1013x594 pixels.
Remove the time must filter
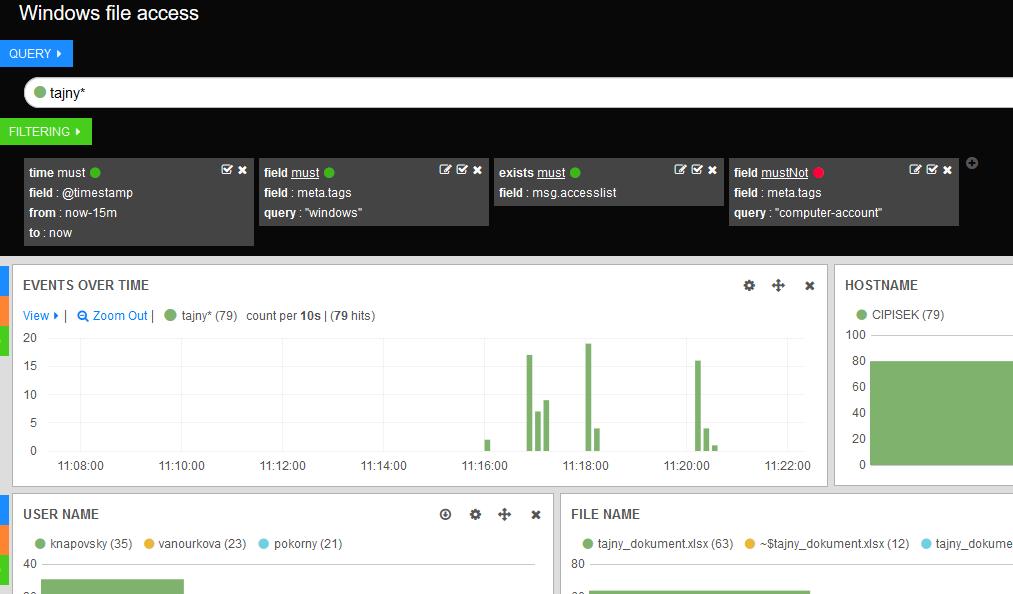pos(242,170)
